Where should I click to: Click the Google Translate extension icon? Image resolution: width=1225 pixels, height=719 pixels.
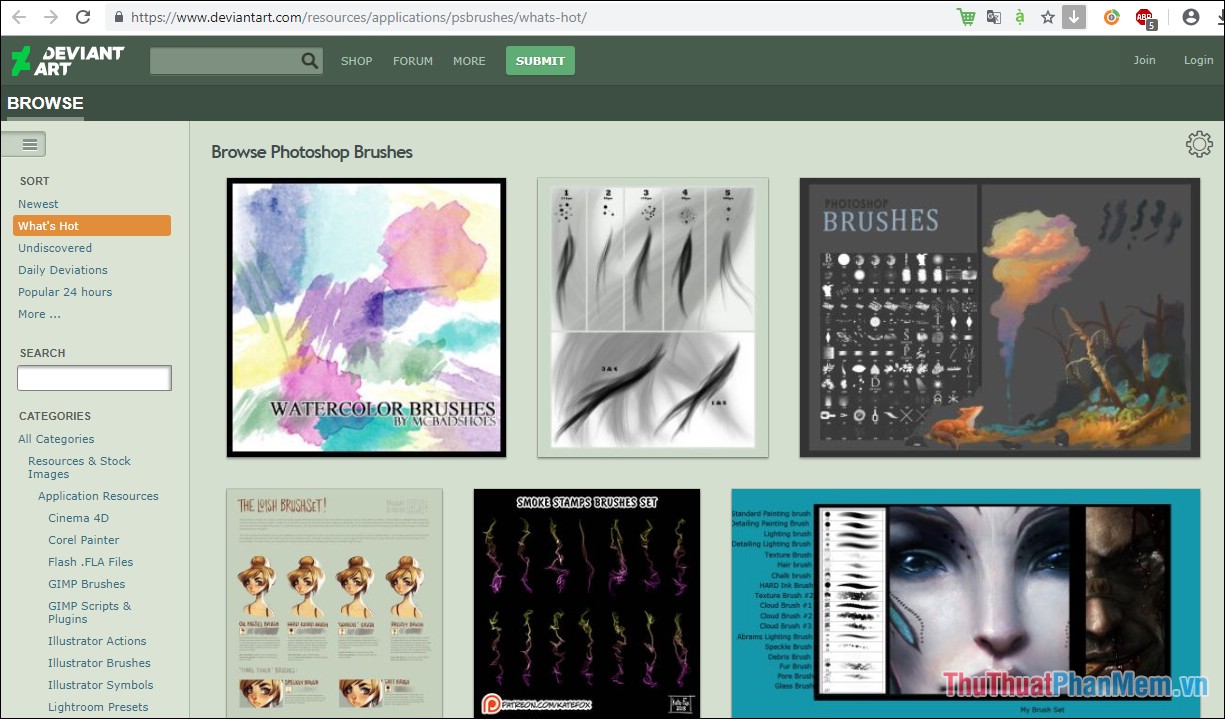[992, 17]
